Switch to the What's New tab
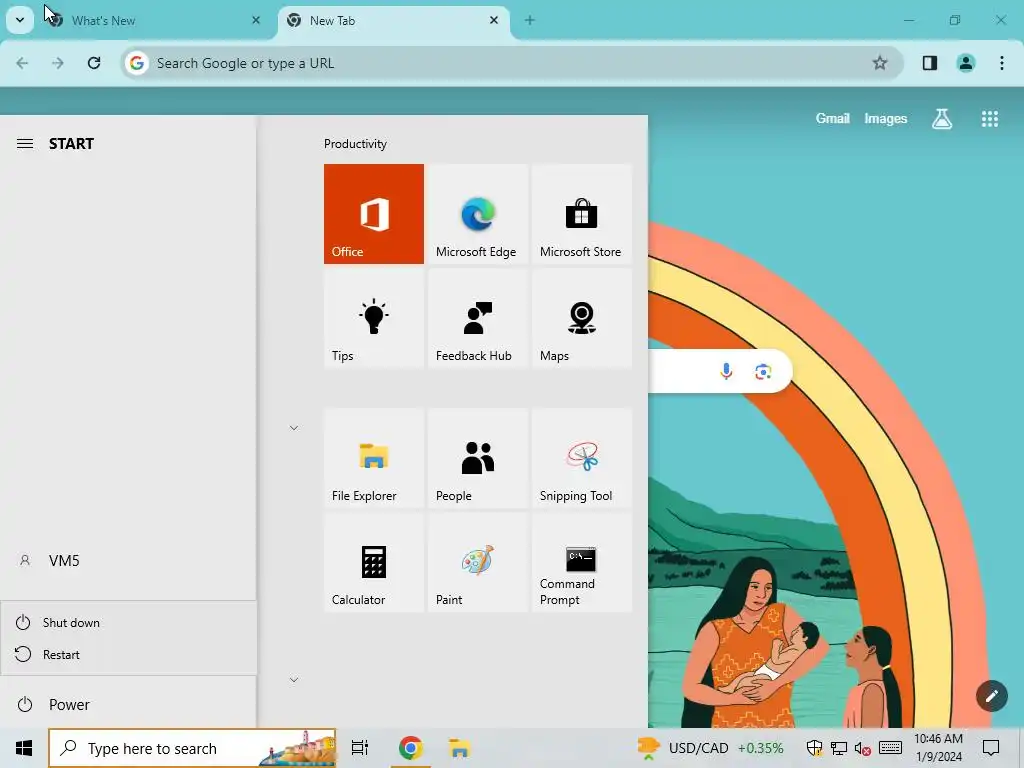1024x768 pixels. click(x=153, y=21)
